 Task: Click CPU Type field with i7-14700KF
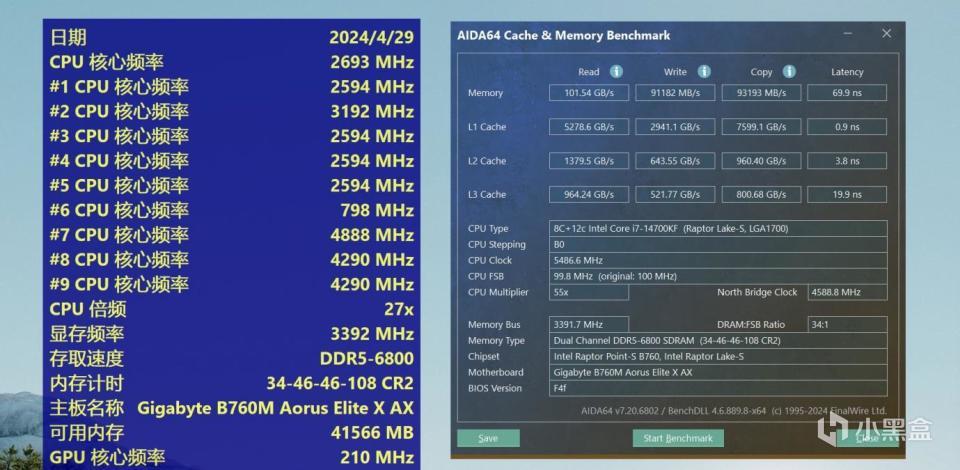(718, 229)
